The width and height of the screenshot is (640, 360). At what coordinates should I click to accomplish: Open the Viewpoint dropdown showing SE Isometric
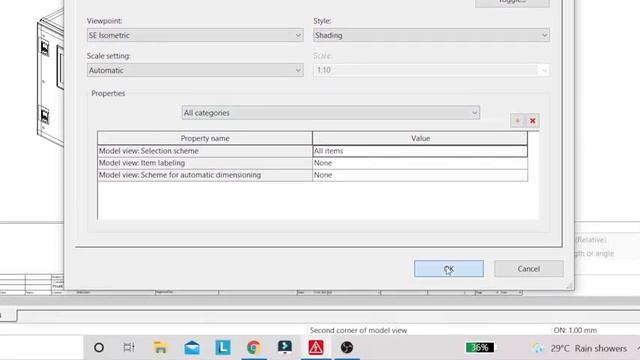pos(195,36)
